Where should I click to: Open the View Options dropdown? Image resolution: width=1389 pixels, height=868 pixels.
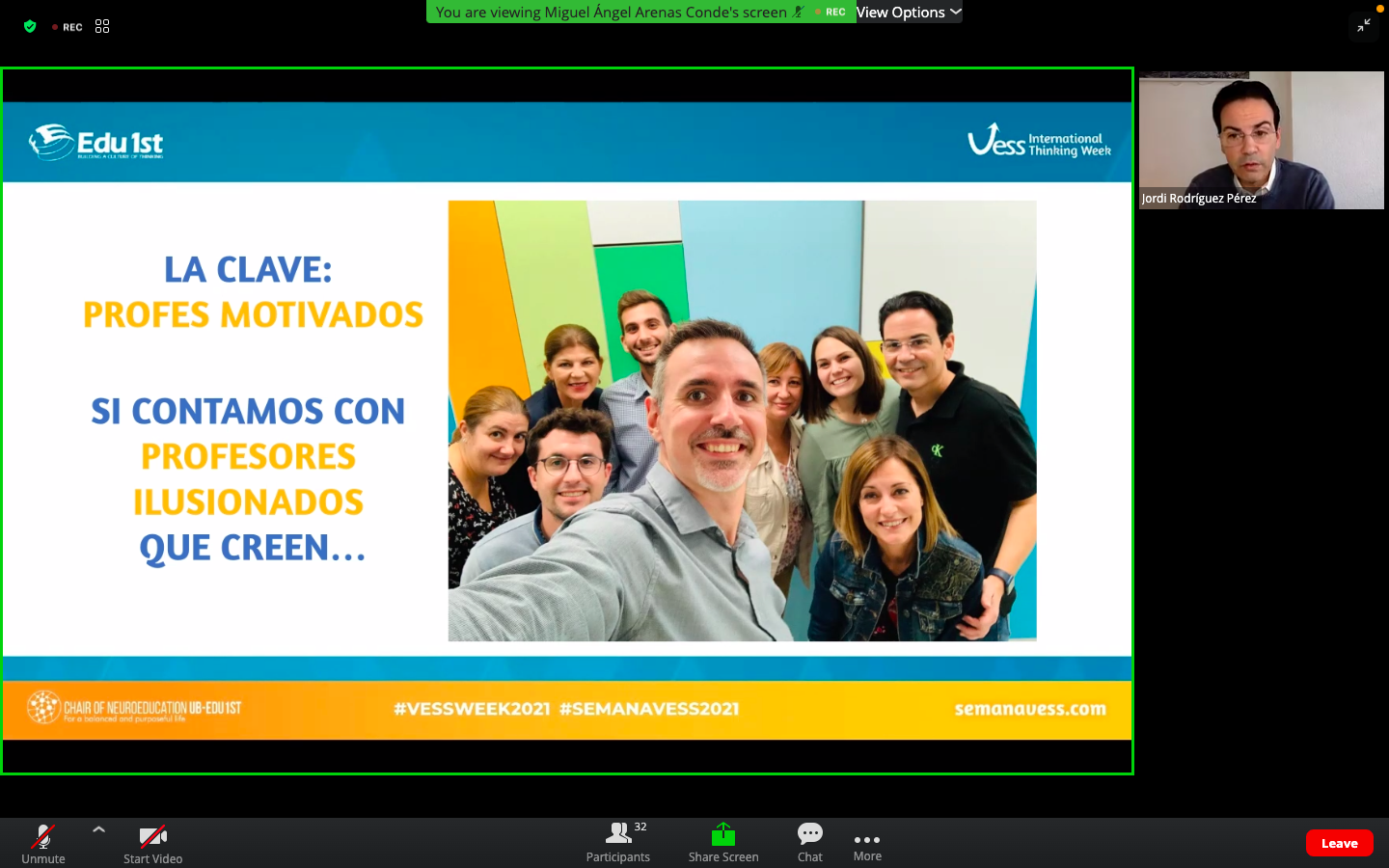[909, 13]
